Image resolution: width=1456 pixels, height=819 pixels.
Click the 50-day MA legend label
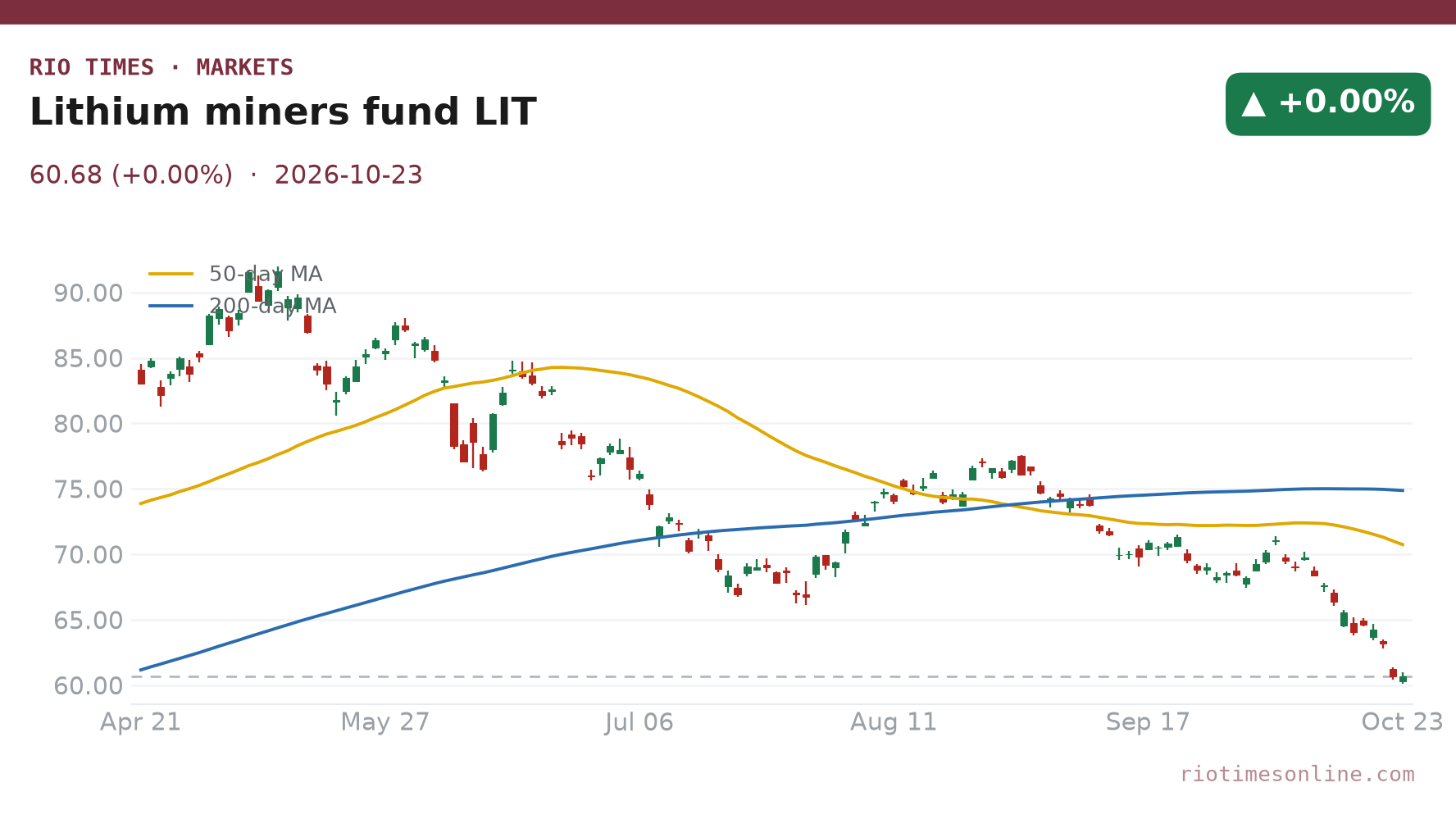266,274
